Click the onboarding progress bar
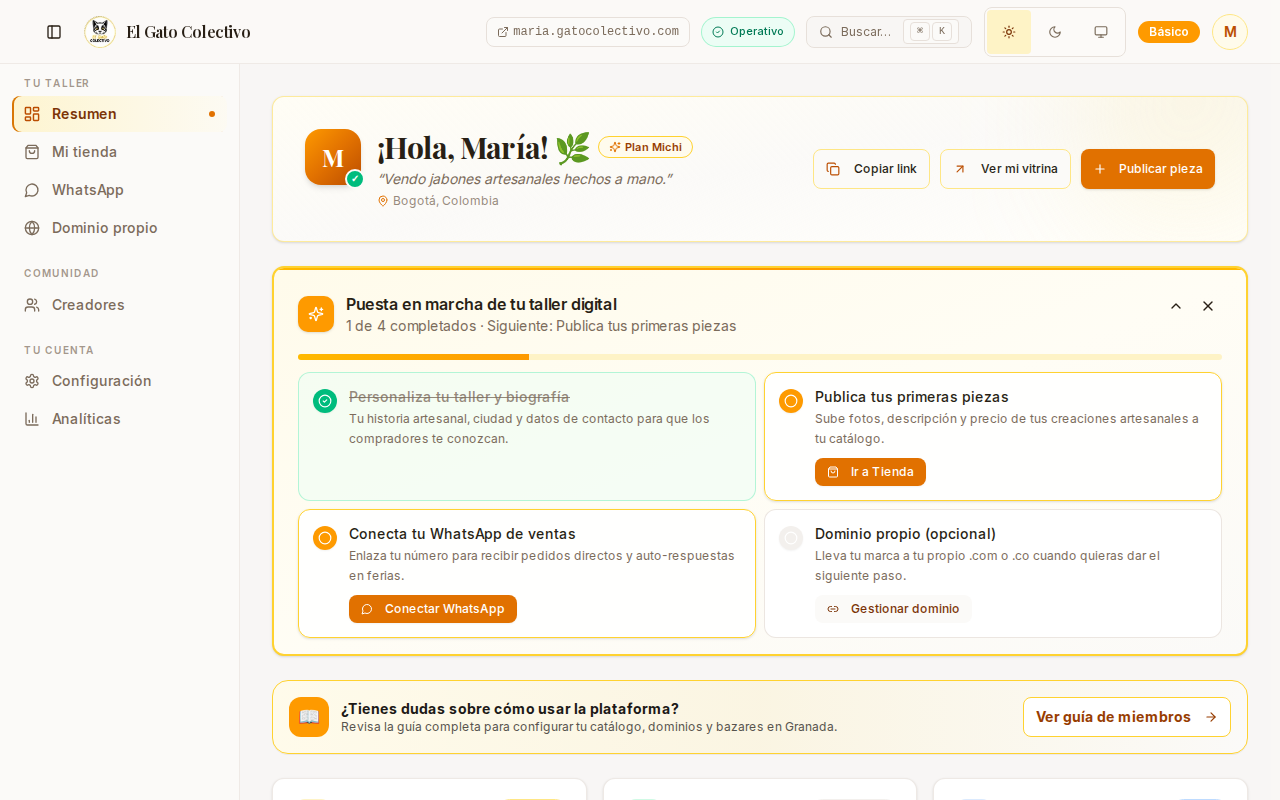 coord(760,357)
